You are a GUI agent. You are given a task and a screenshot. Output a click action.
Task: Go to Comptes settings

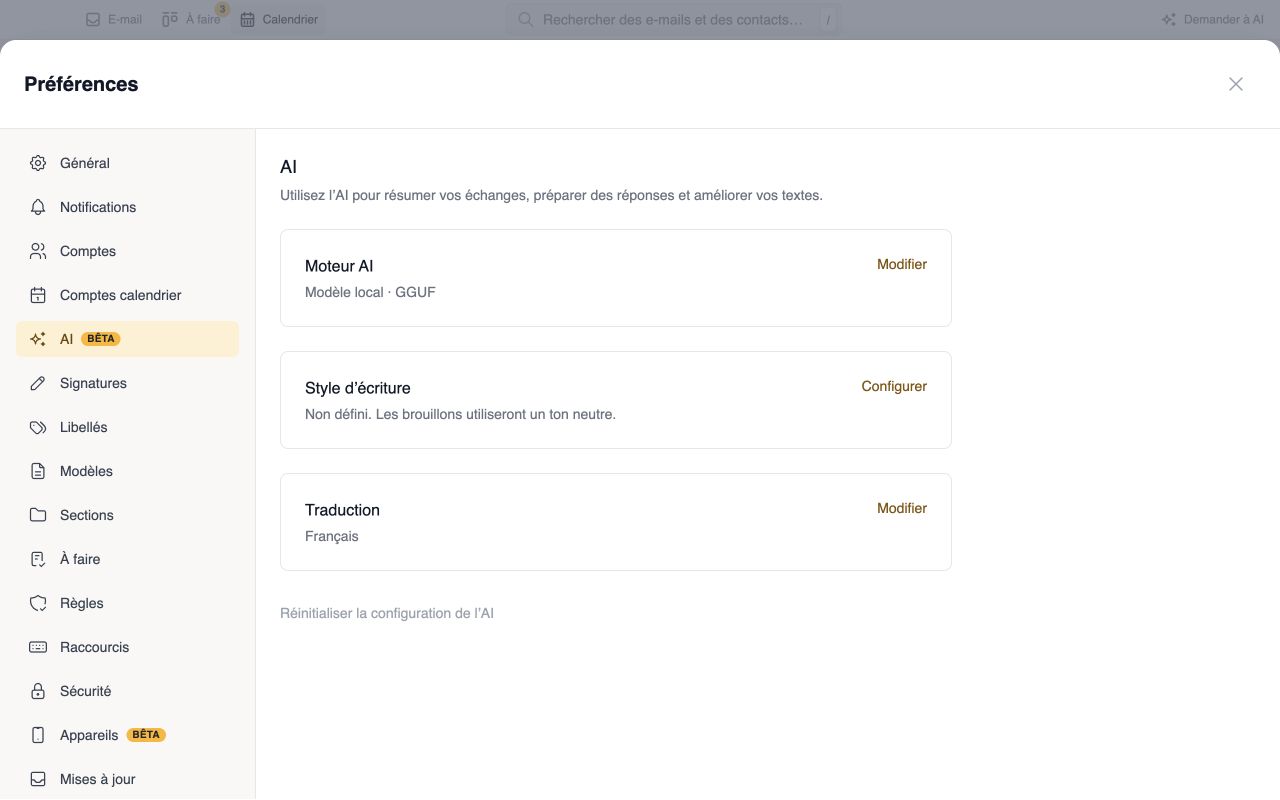click(x=127, y=251)
